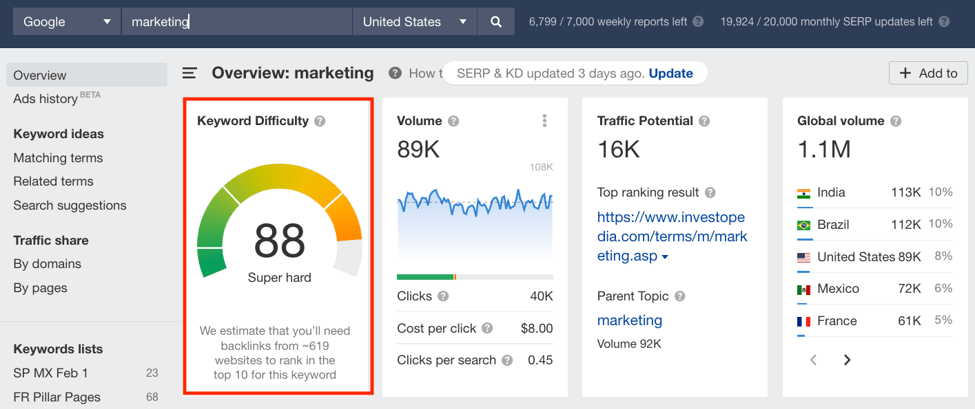
Task: Click help icon next to weekly reports left
Action: coord(698,22)
